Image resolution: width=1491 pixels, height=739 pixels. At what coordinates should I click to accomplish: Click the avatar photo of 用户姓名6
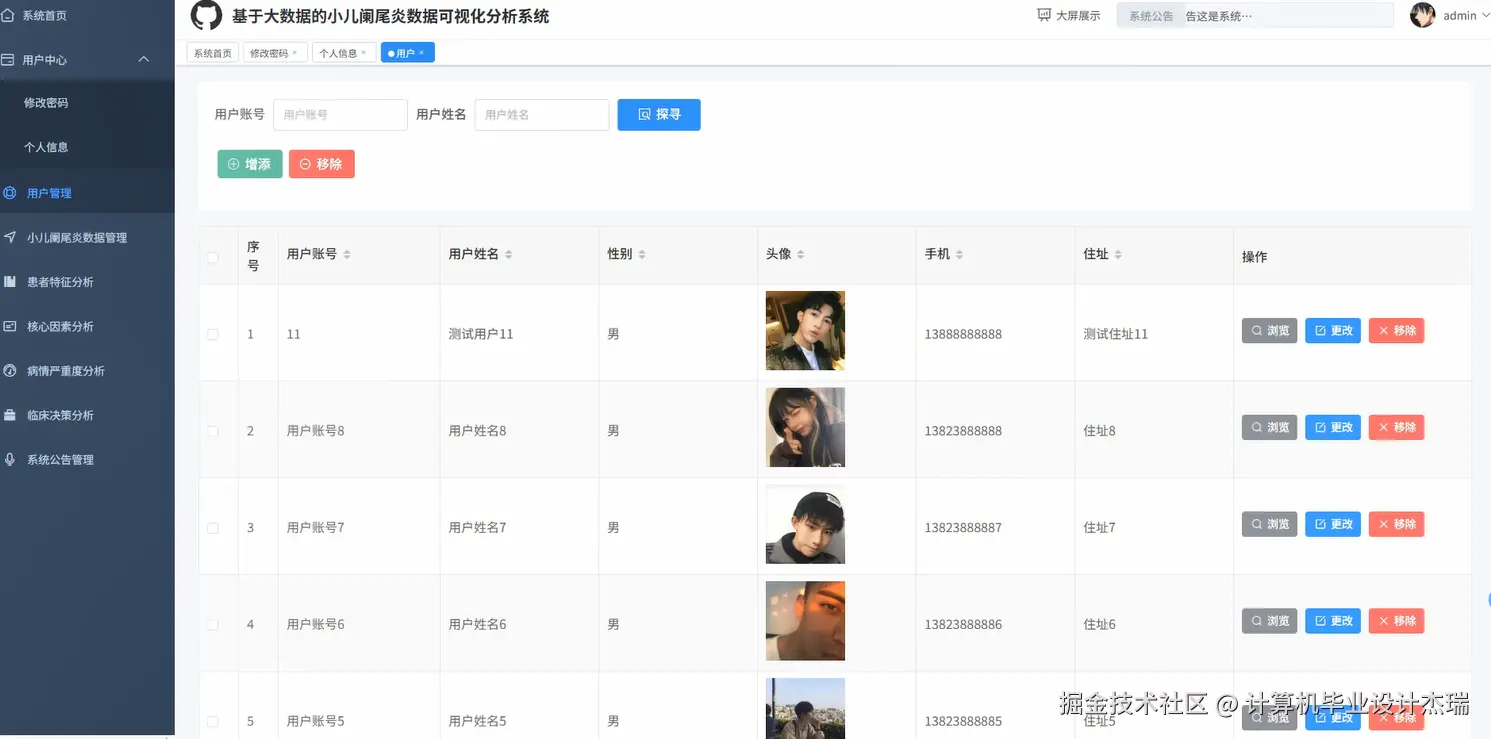805,621
